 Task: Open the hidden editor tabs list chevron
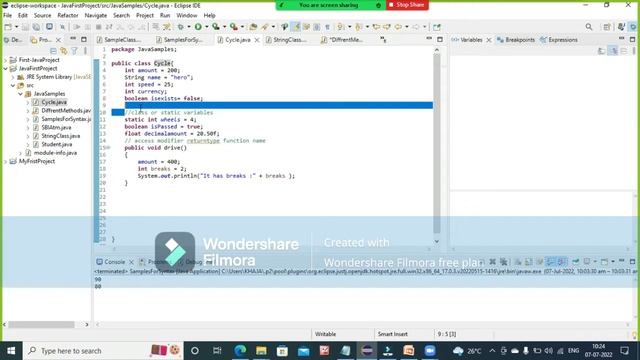[383, 40]
